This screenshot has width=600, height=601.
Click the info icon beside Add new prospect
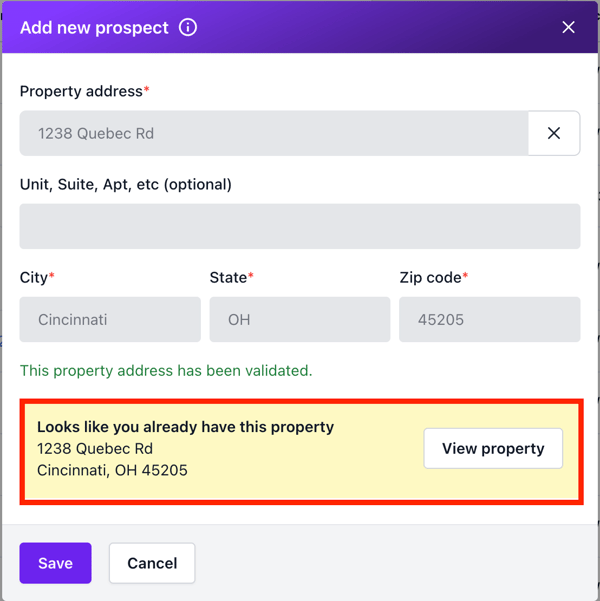[x=188, y=28]
